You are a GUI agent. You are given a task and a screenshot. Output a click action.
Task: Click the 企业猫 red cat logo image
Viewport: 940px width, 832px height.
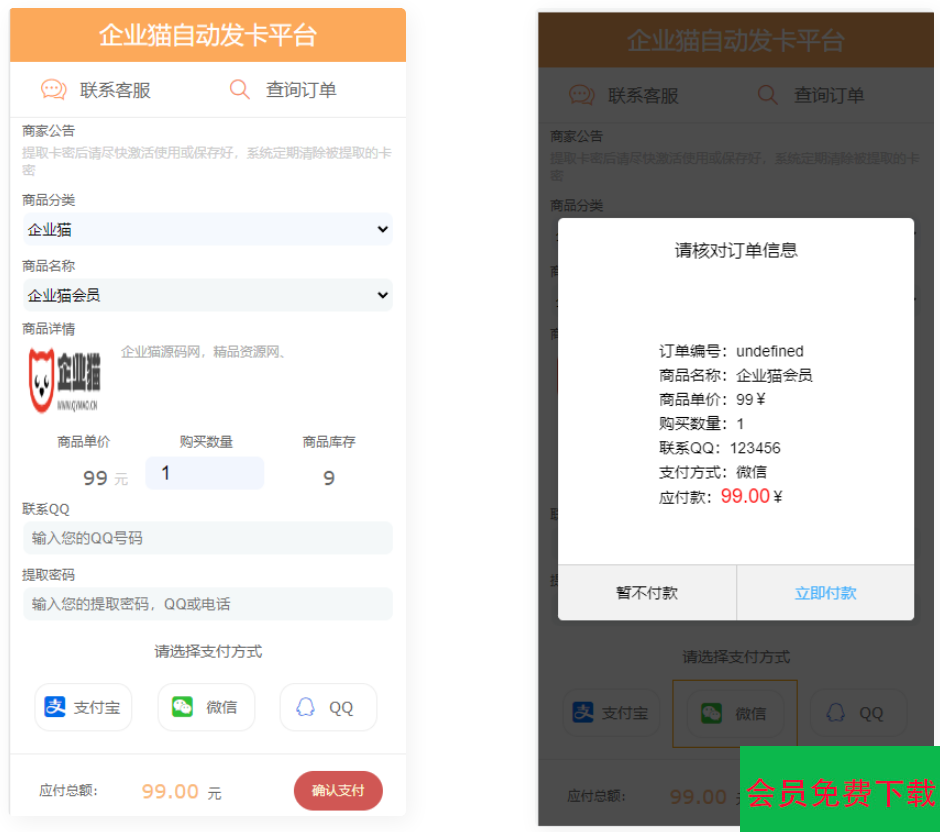click(x=65, y=380)
